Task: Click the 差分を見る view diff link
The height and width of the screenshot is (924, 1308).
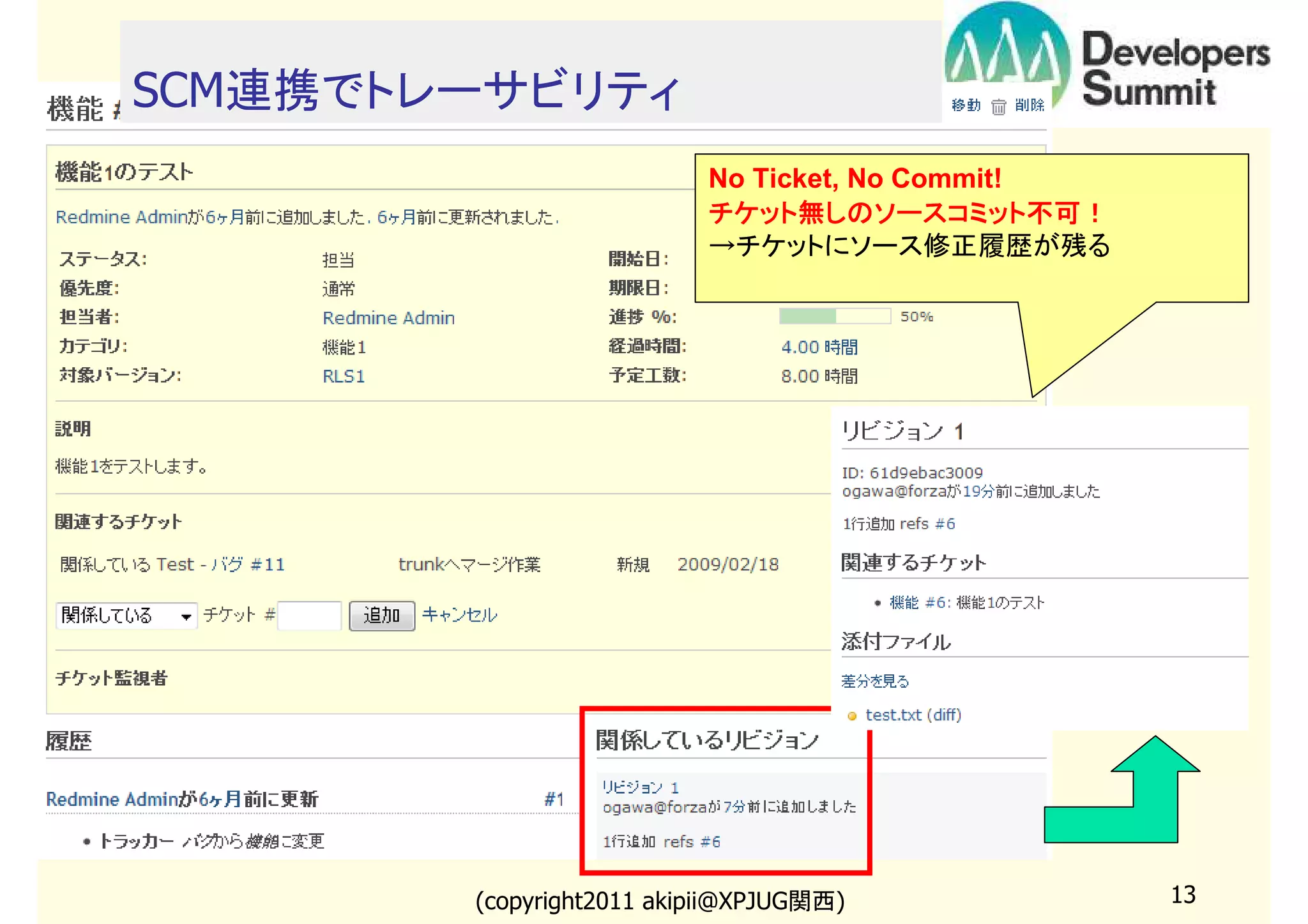Action: coord(875,681)
